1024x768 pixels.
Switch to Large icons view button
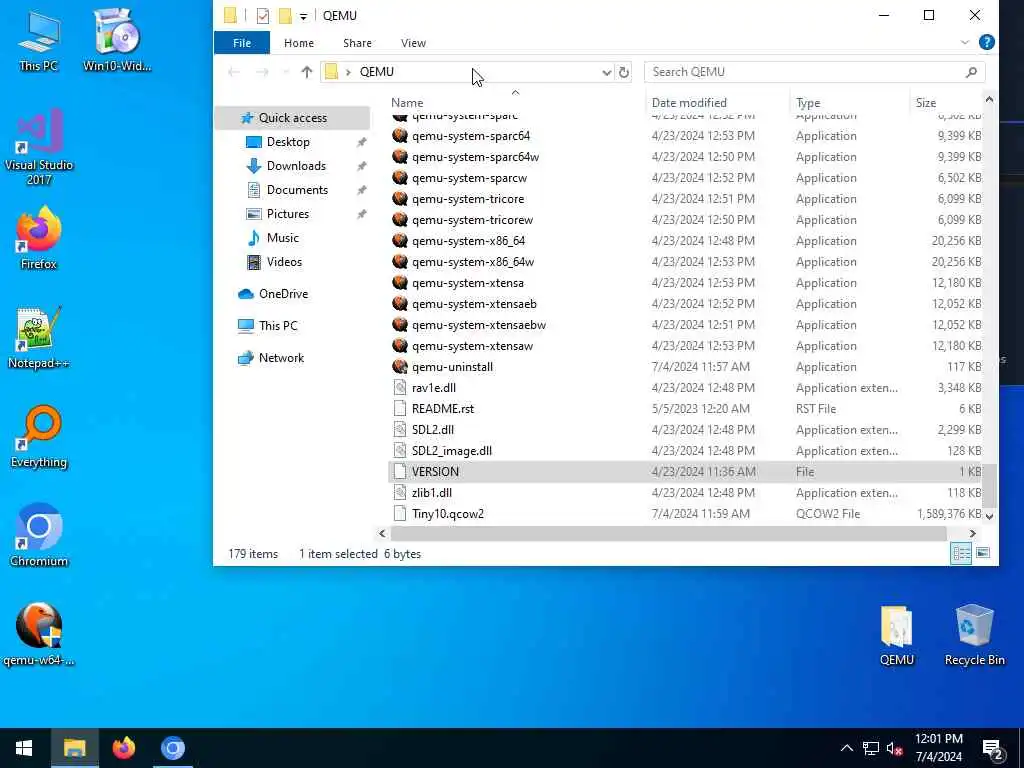coord(982,554)
